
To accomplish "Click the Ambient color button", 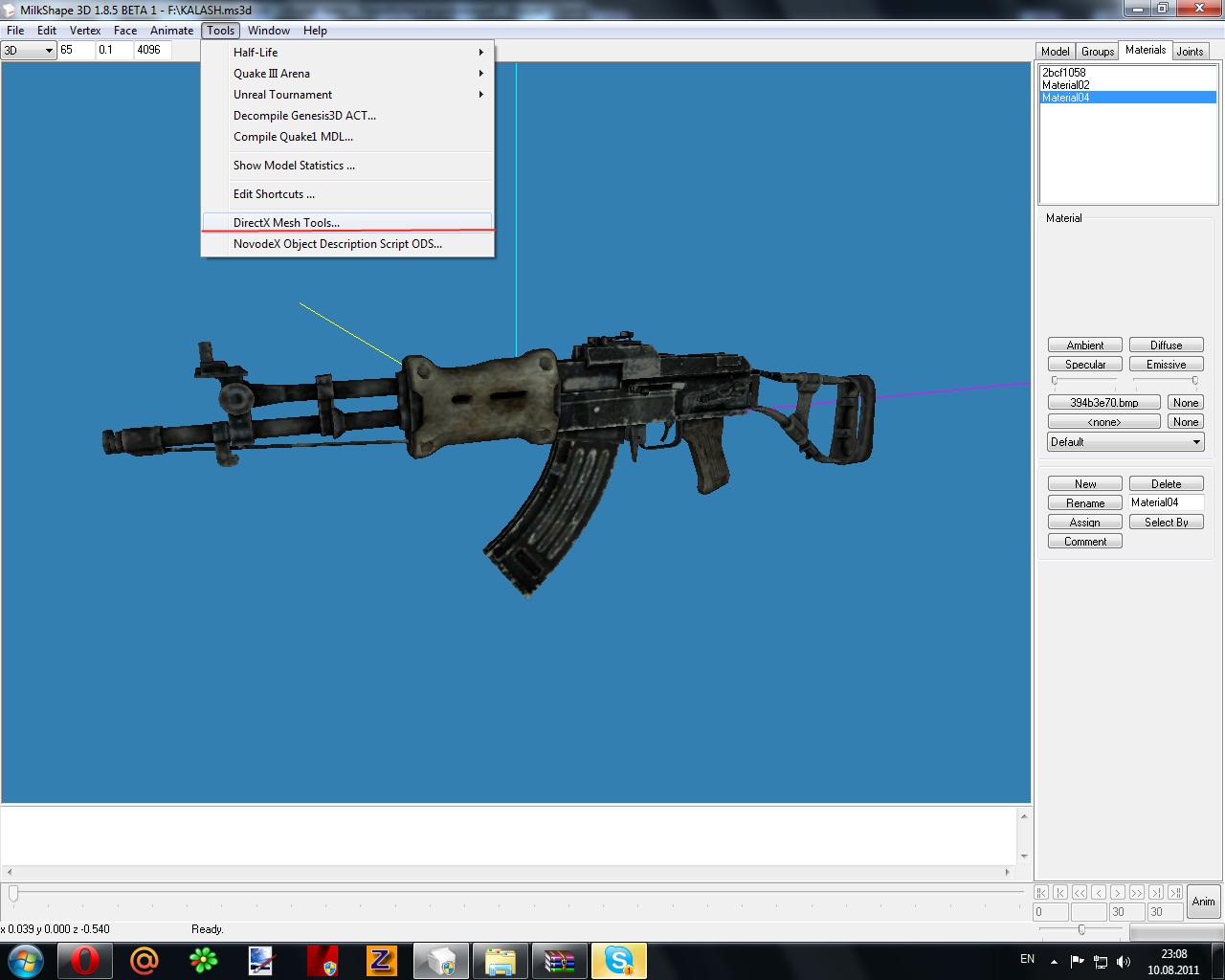I will click(1085, 345).
